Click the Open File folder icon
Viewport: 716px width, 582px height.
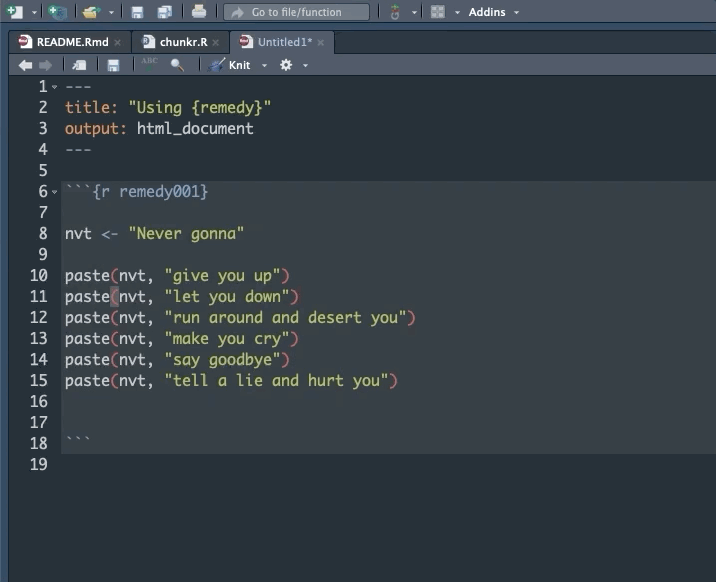point(91,12)
